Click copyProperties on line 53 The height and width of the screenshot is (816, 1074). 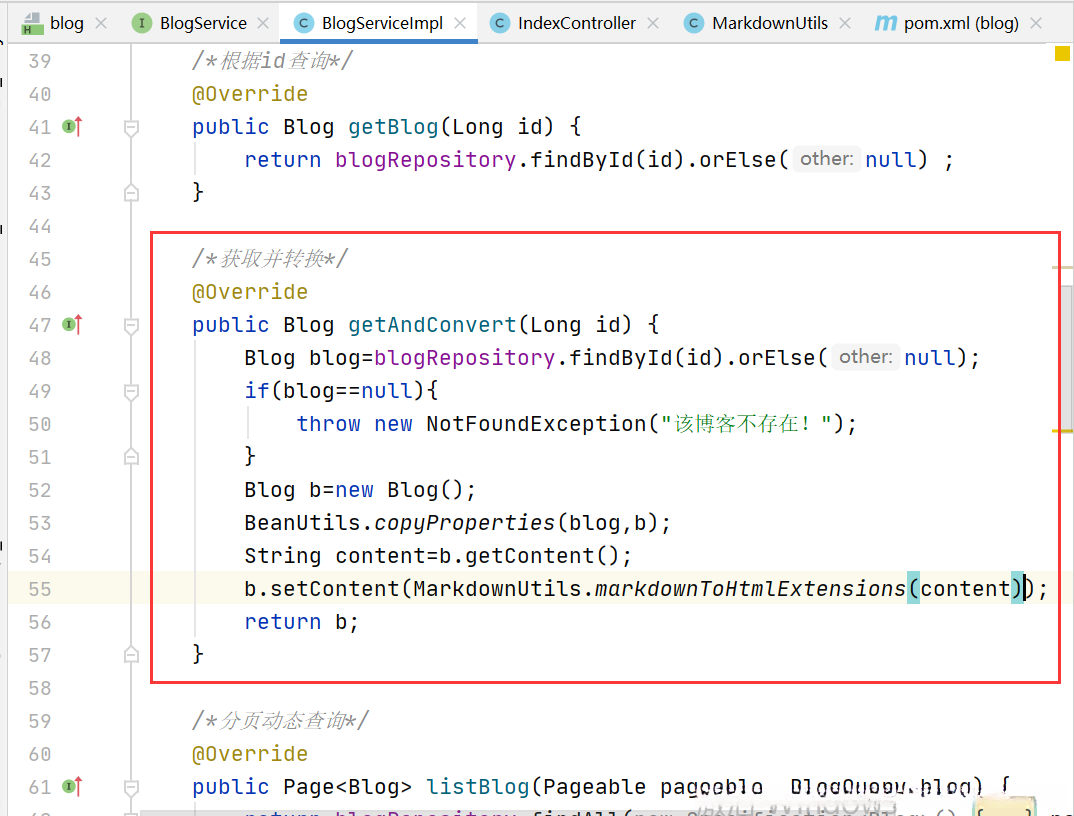pos(464,523)
